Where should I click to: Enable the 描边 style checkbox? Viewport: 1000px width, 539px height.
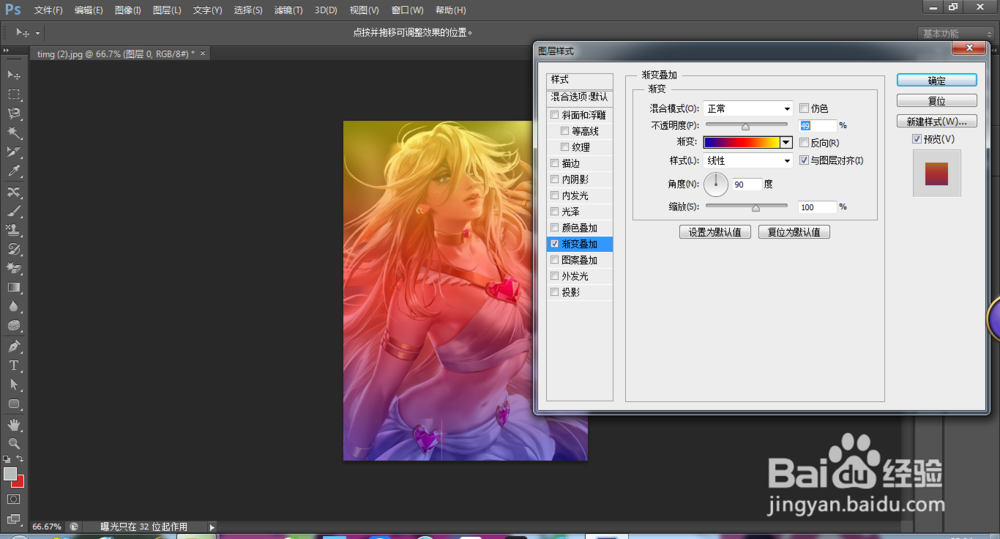point(554,163)
